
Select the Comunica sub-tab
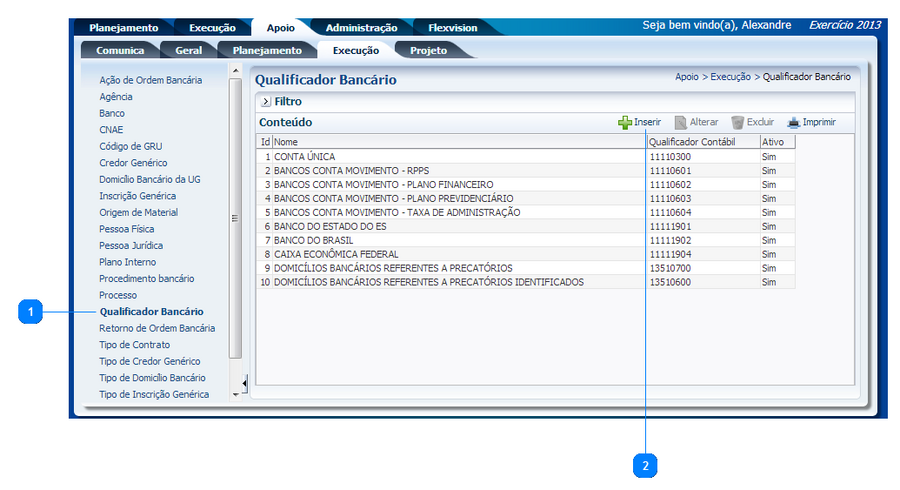pos(120,50)
